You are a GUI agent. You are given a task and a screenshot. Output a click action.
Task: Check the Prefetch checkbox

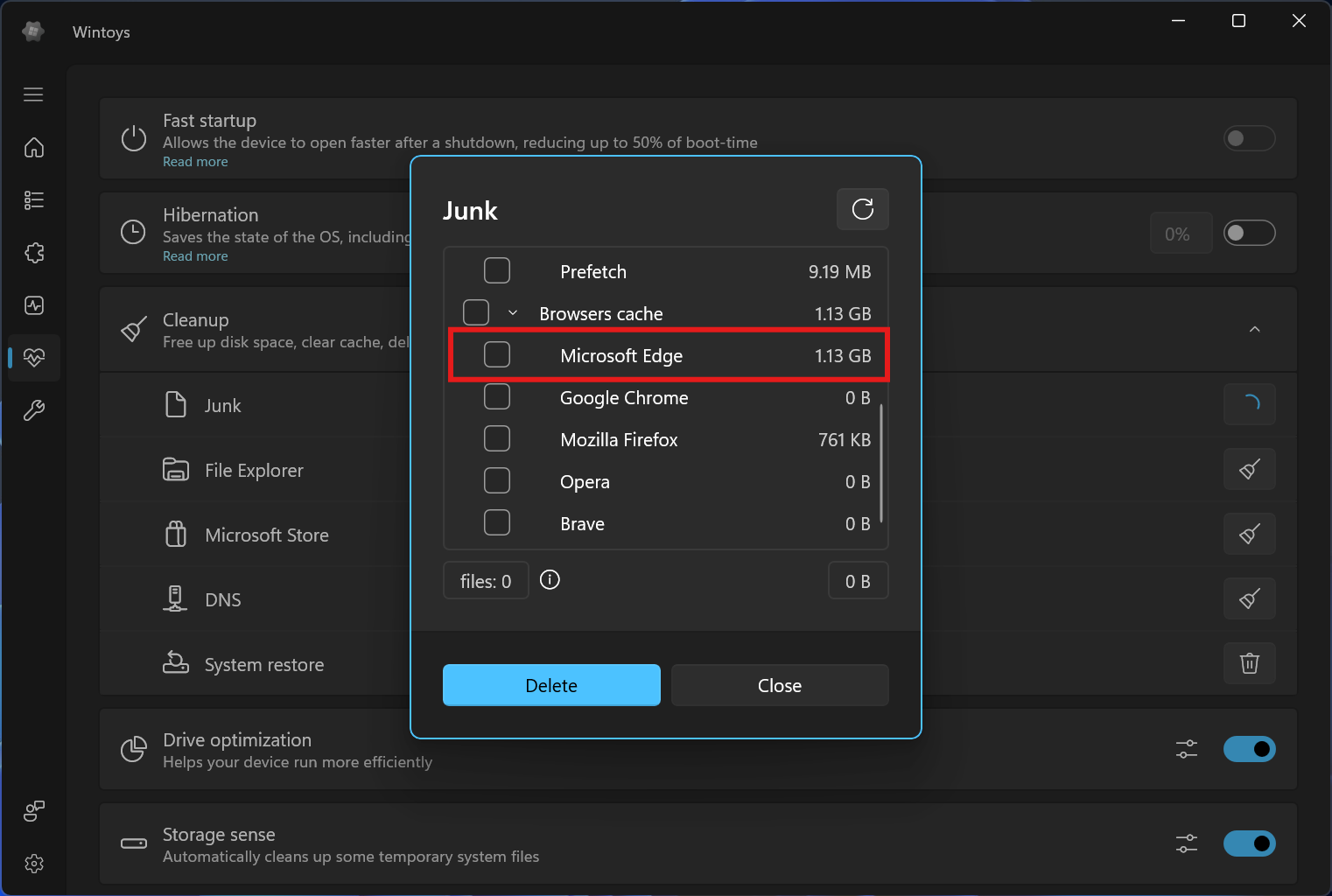point(497,271)
